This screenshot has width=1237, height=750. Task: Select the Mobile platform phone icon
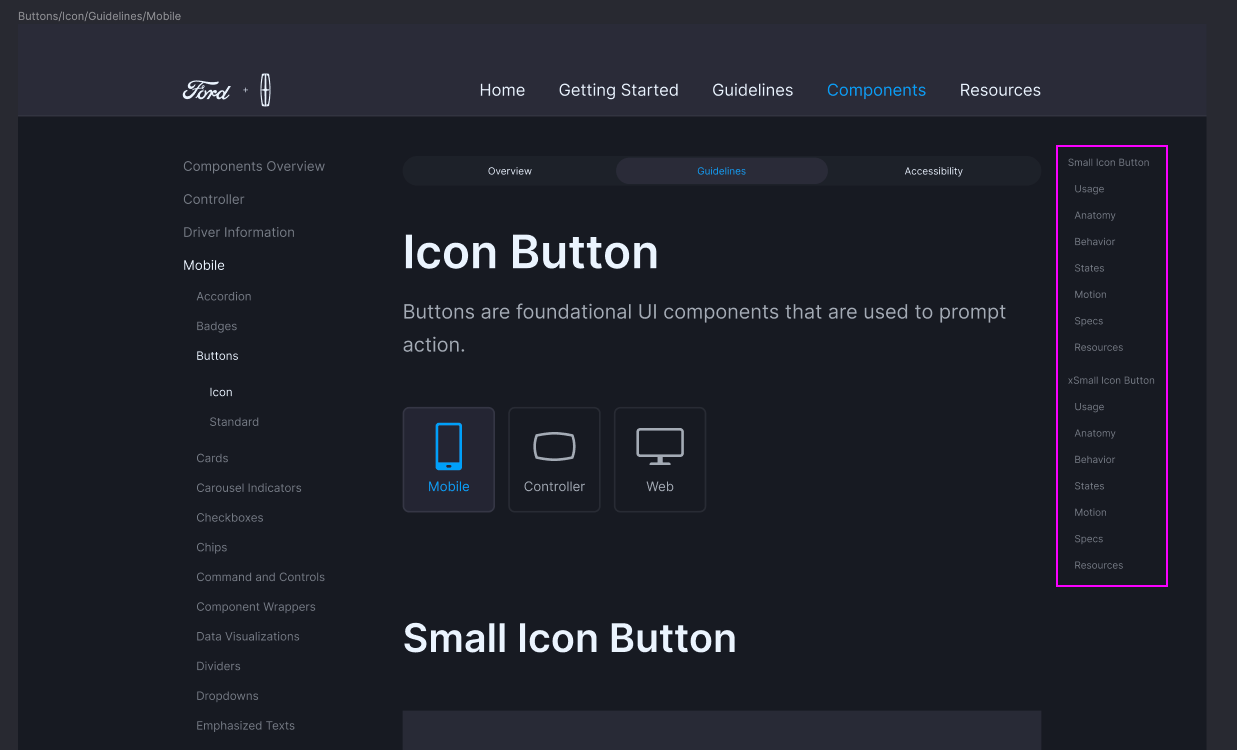(449, 446)
